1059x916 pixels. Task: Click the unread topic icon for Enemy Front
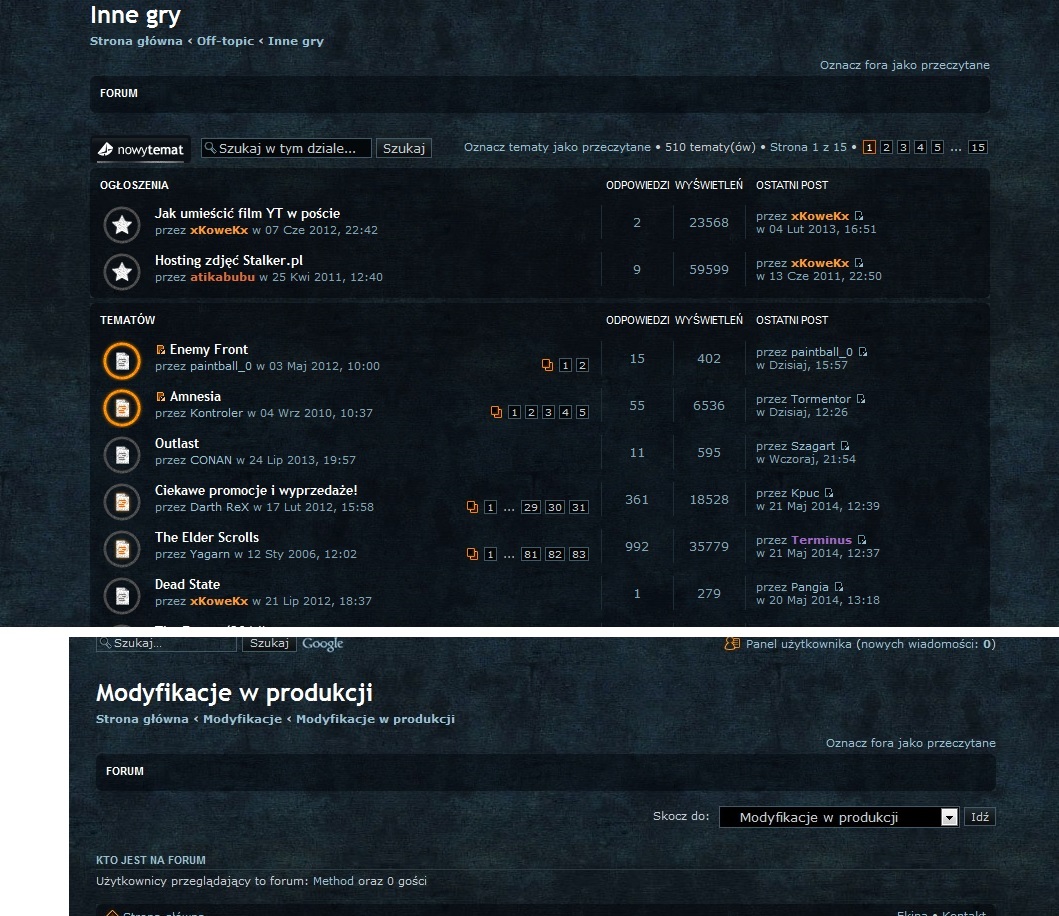122,361
